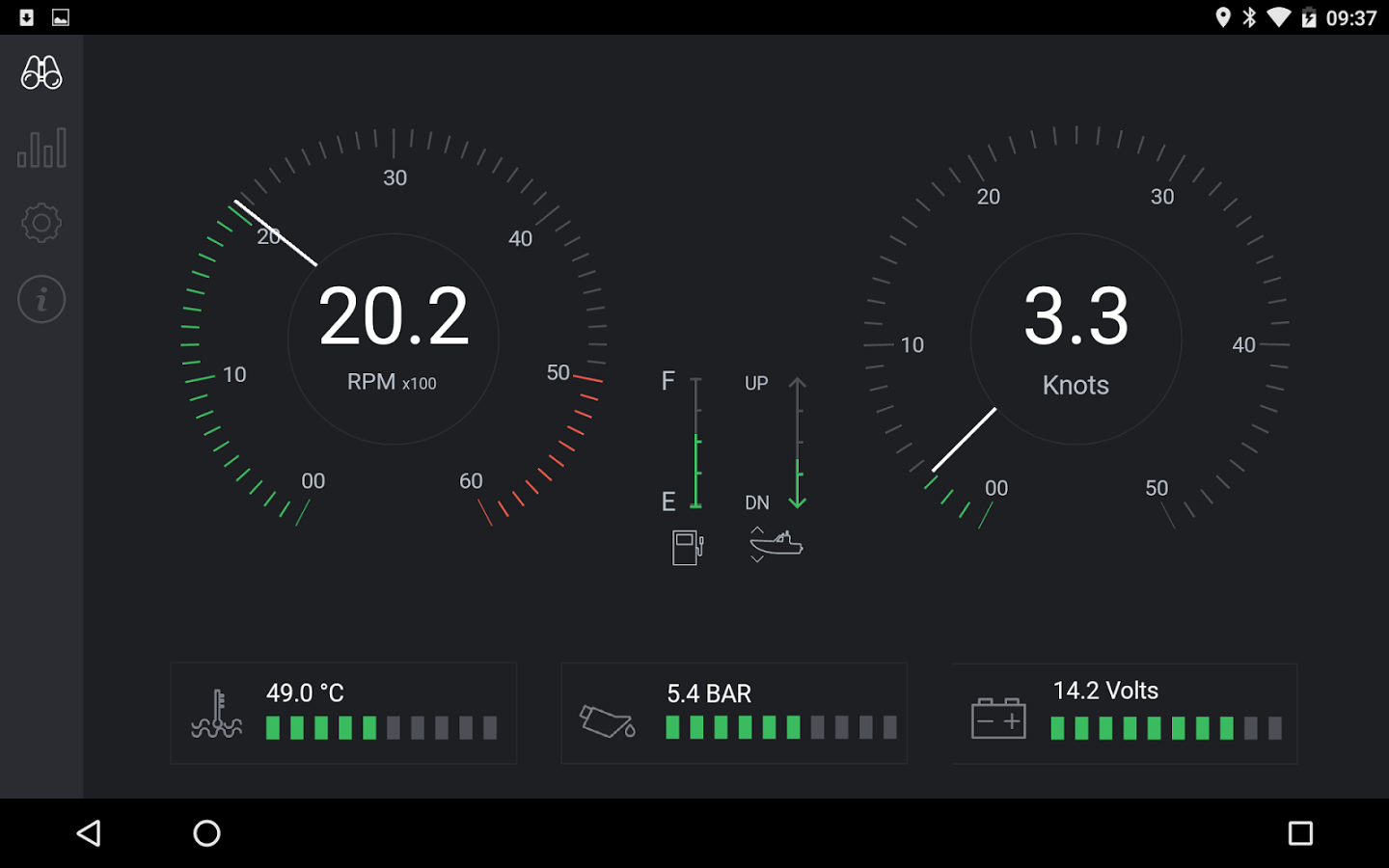Open the info page icon
Image resolution: width=1389 pixels, height=868 pixels.
tap(41, 299)
